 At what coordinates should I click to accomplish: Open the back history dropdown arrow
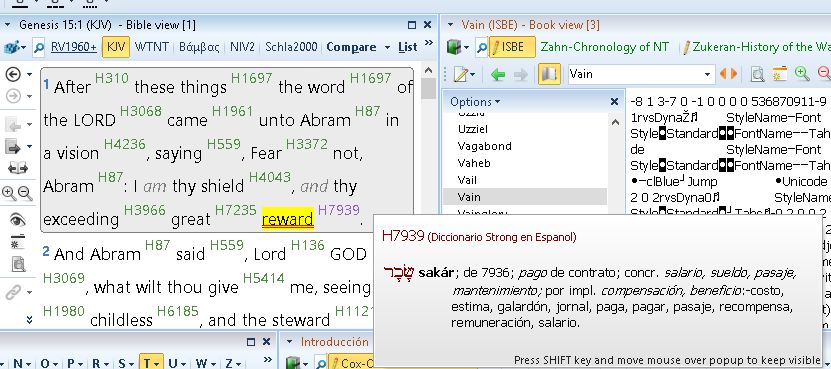[x=30, y=74]
